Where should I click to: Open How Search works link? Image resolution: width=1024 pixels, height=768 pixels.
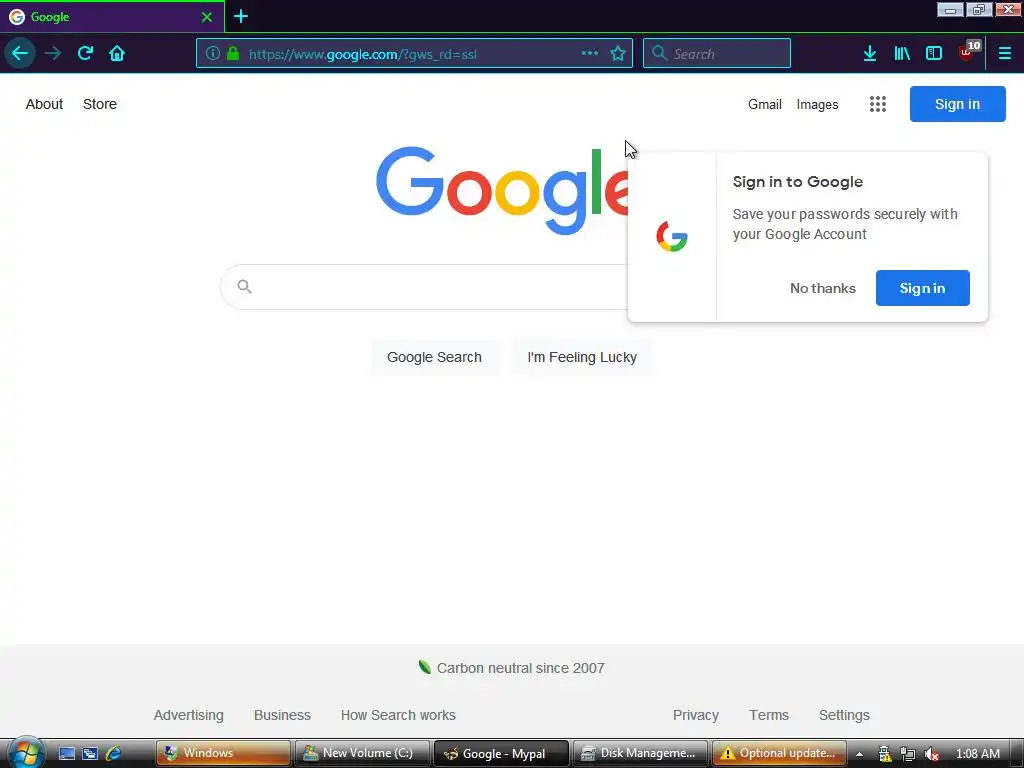point(398,715)
